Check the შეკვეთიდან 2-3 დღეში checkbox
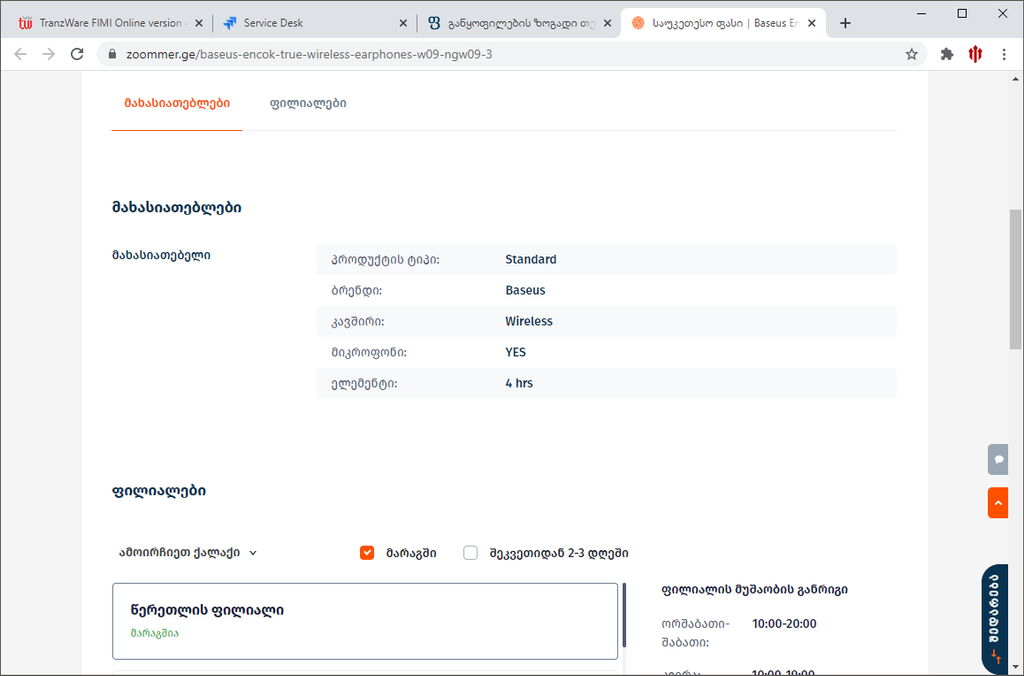This screenshot has height=676, width=1024. (x=470, y=553)
